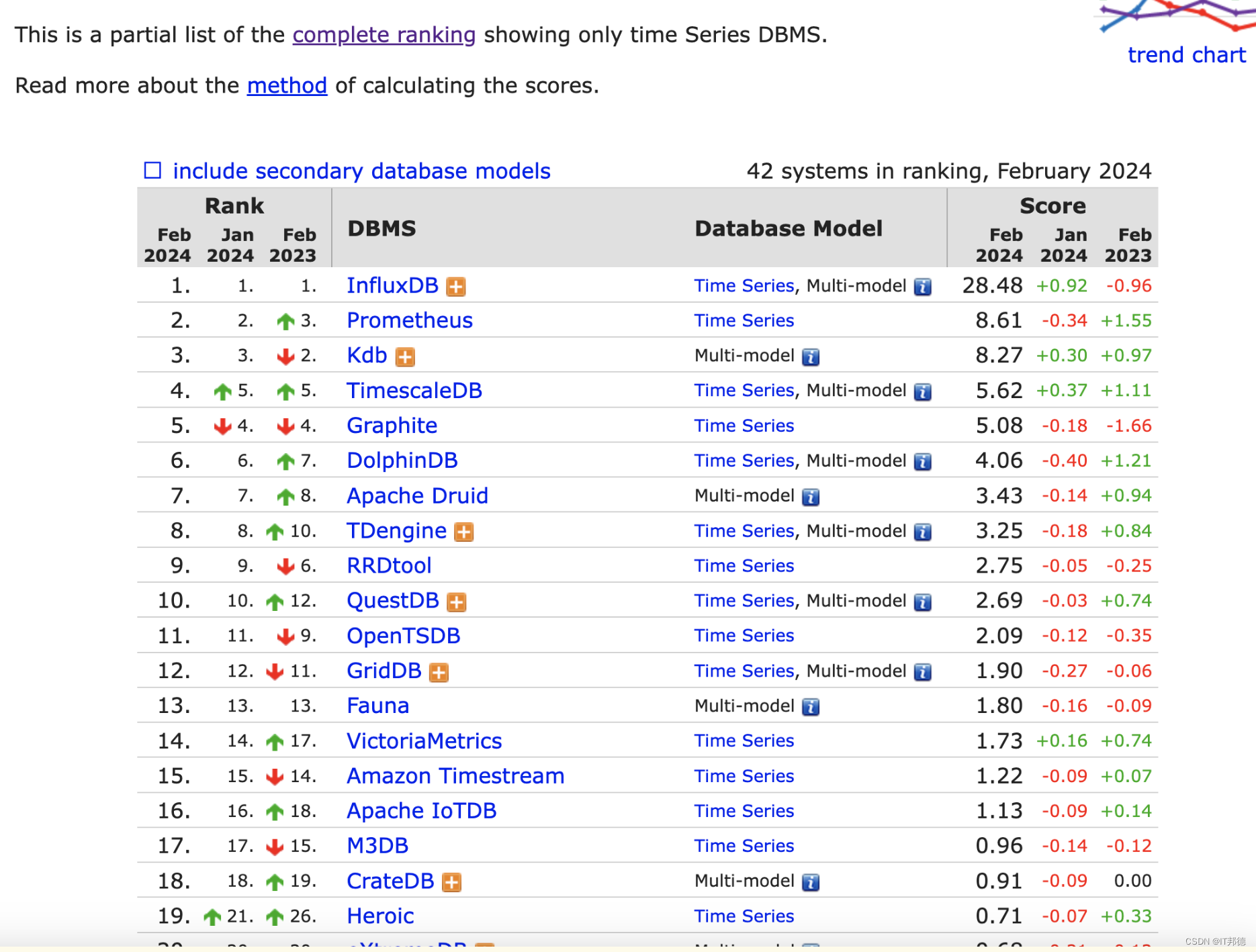Click the Time Series link in M3DB row
The image size is (1256, 952).
tap(744, 846)
